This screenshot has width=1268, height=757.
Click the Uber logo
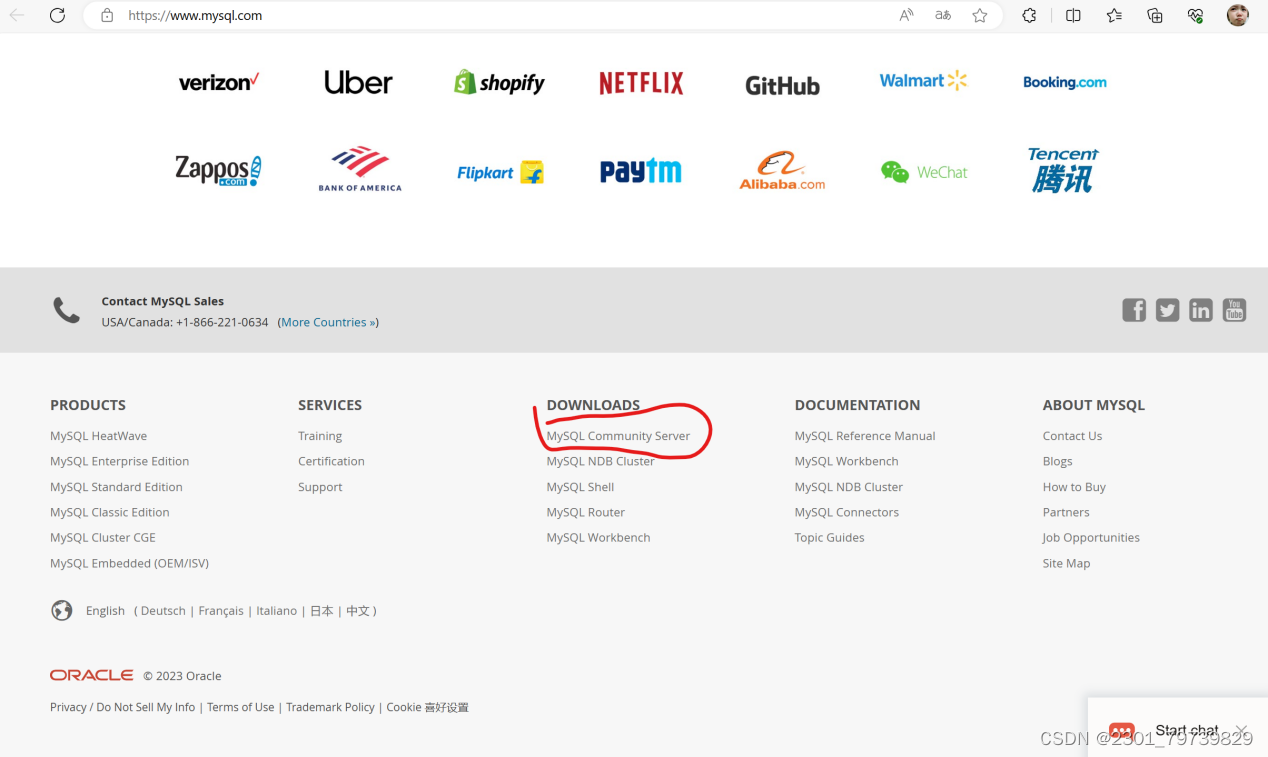coord(358,82)
